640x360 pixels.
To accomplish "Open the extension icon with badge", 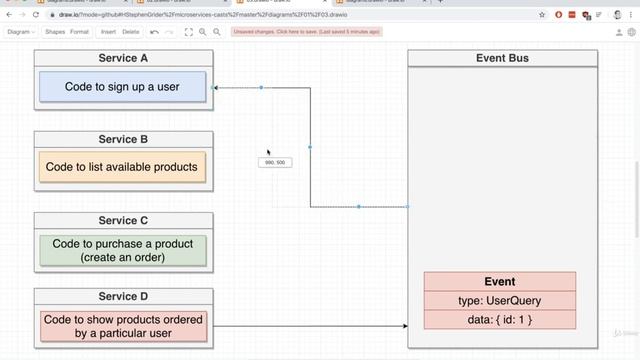I will pos(587,16).
